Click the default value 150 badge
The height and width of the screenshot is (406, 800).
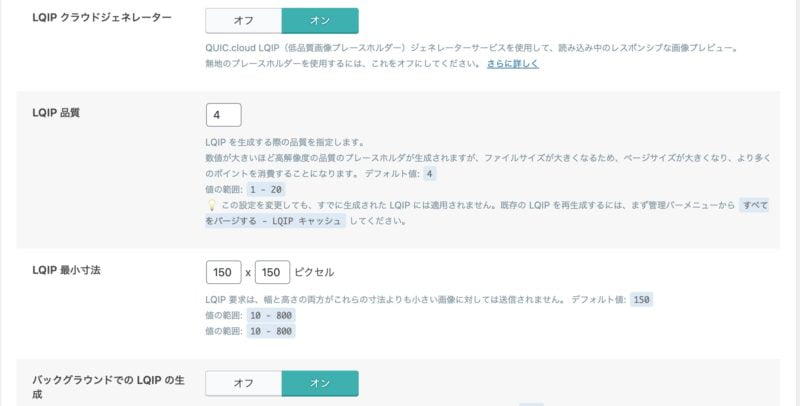pos(641,299)
